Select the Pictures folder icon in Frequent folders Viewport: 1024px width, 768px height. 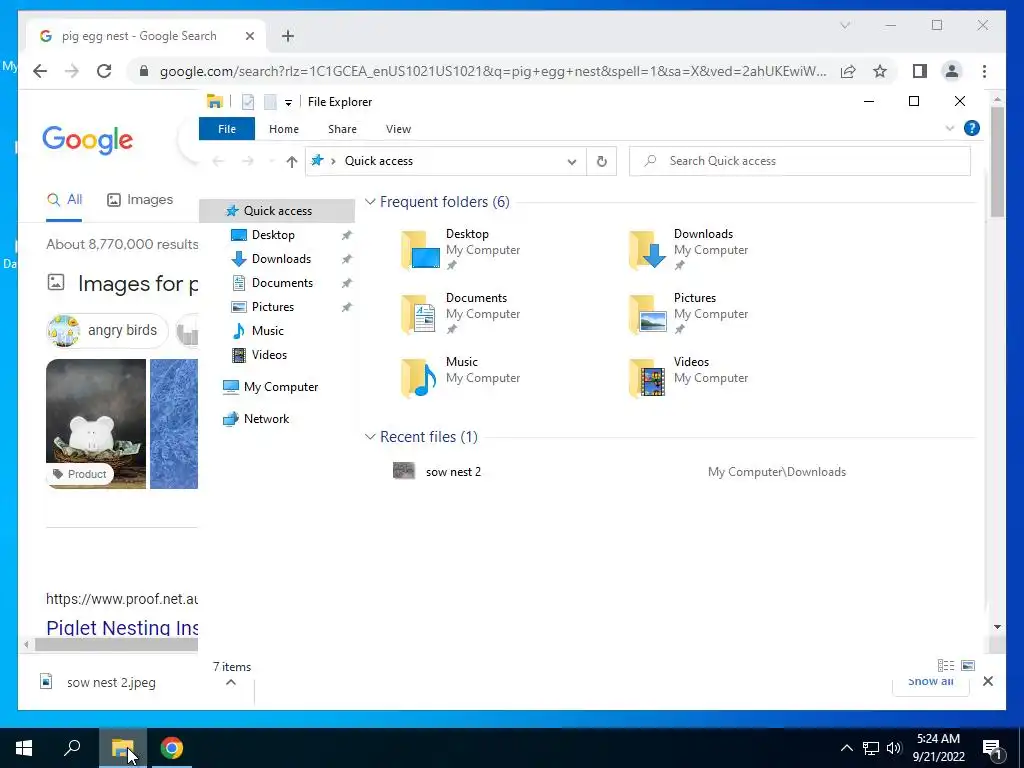click(x=647, y=313)
